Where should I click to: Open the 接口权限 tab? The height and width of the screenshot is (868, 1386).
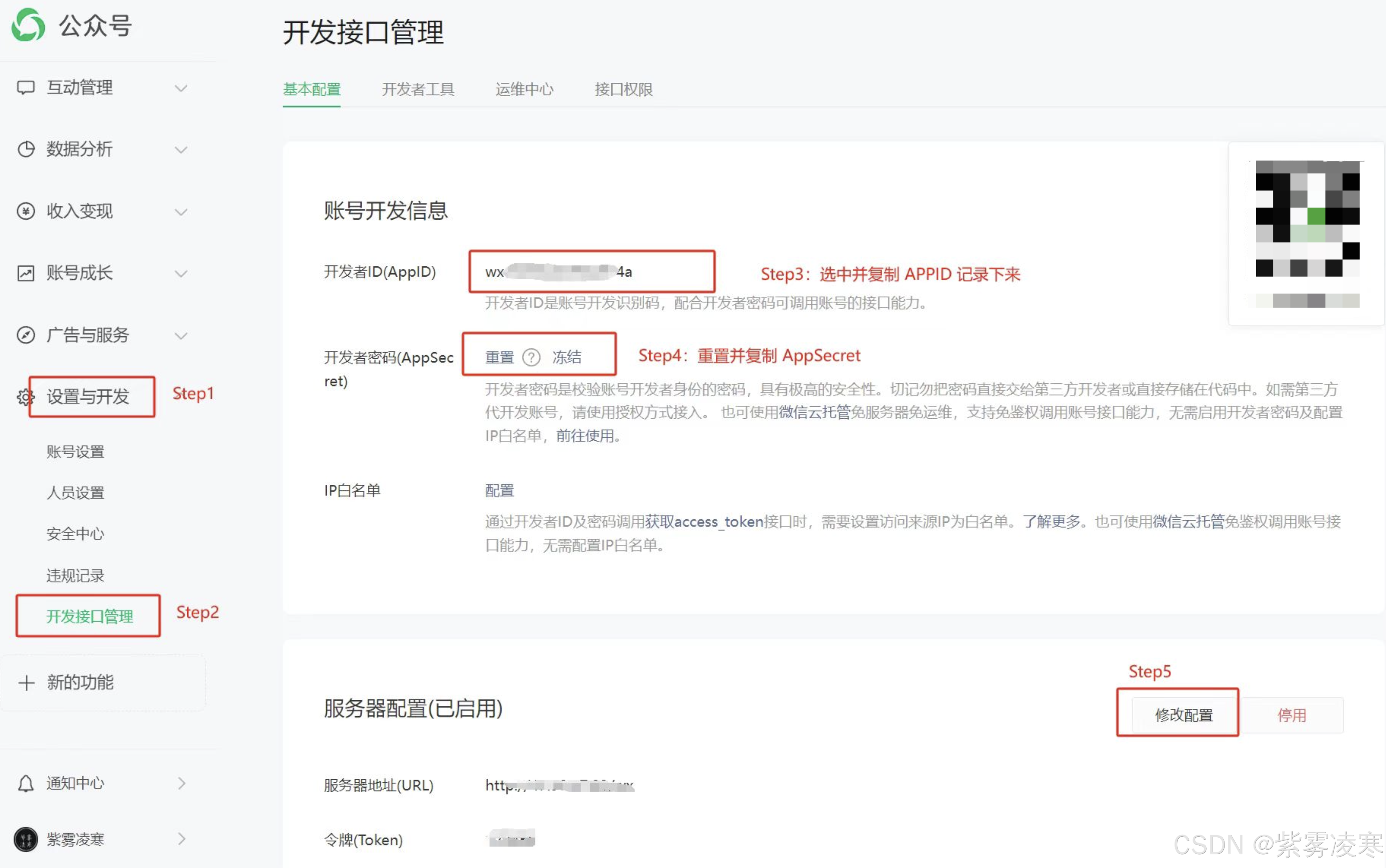click(624, 89)
